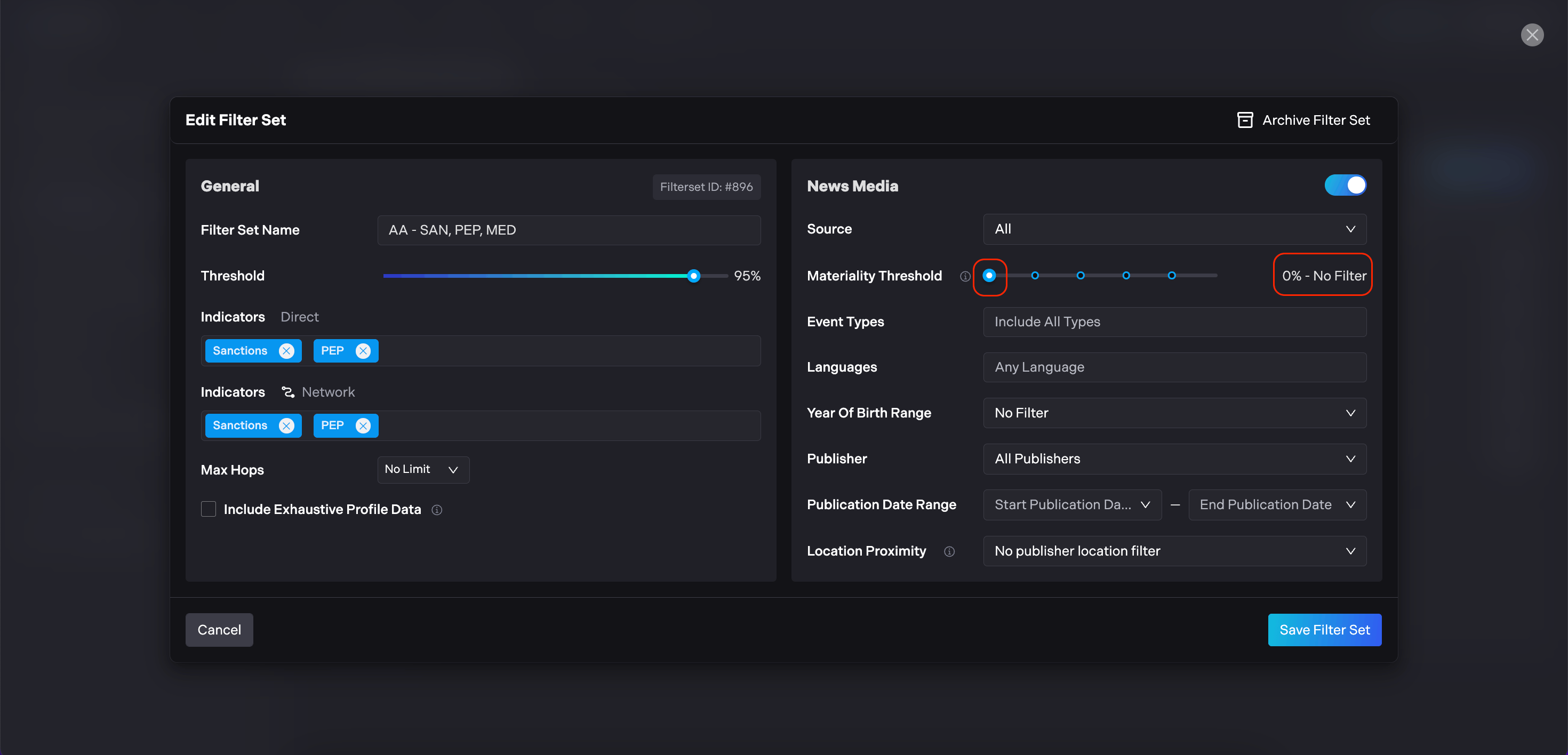Remove Sanctions tag from Network indicators

[286, 426]
